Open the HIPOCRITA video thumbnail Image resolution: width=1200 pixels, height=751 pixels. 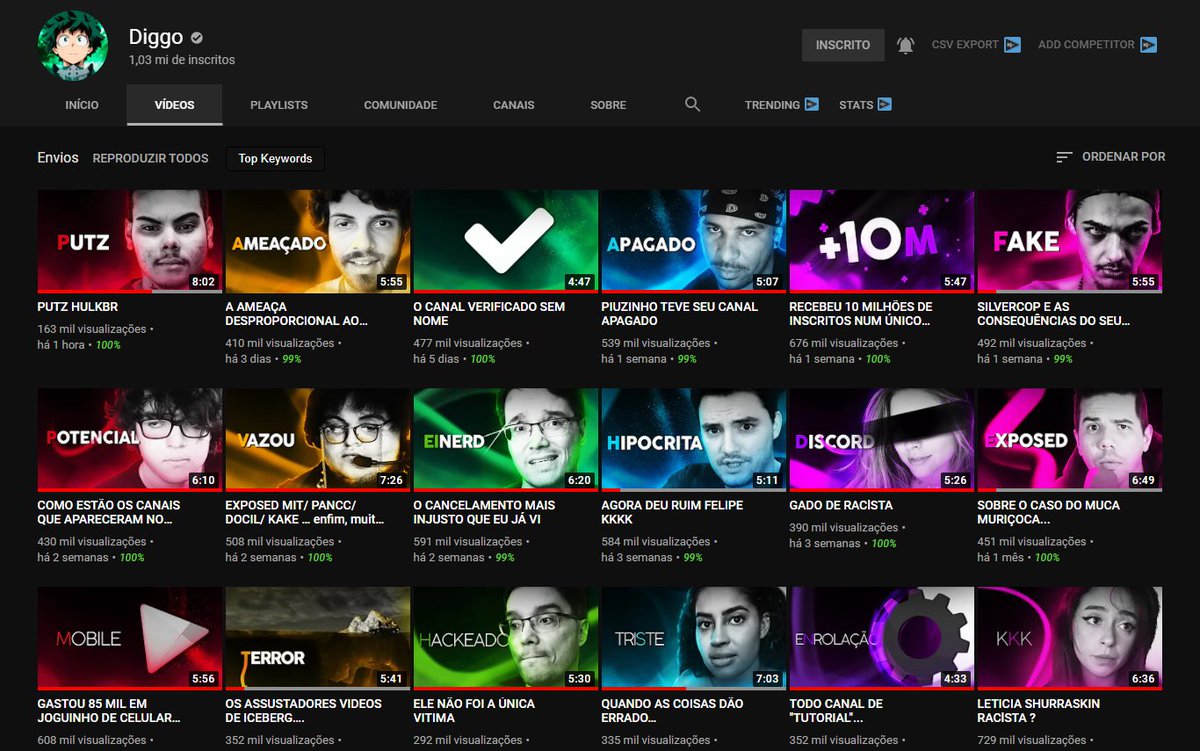[694, 440]
